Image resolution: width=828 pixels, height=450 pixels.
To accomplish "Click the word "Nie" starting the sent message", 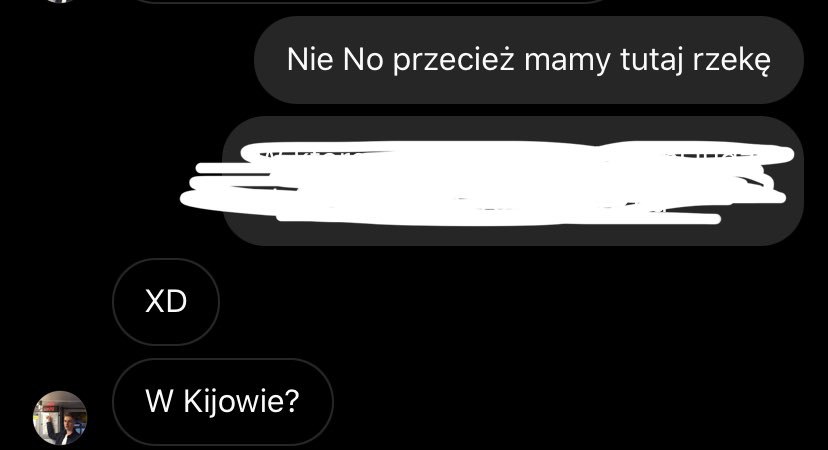I will pyautogui.click(x=310, y=59).
